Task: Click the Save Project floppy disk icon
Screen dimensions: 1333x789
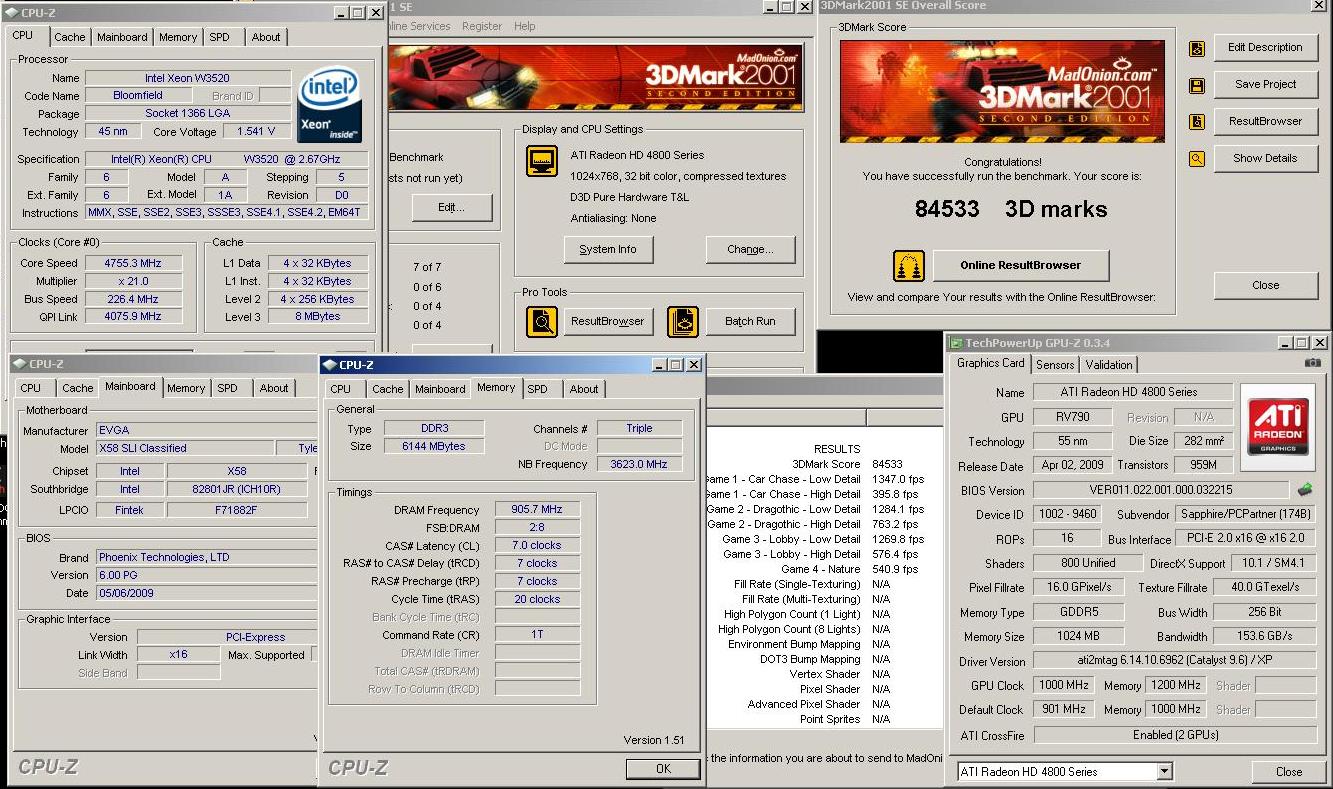Action: pos(1197,85)
